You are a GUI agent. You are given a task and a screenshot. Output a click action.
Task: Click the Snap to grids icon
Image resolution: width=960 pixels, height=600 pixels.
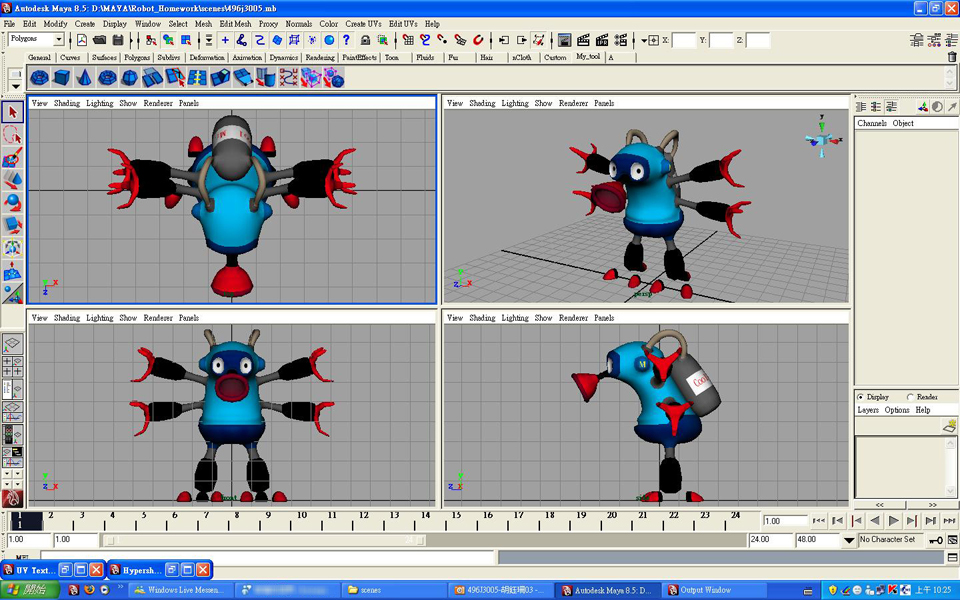[x=408, y=40]
